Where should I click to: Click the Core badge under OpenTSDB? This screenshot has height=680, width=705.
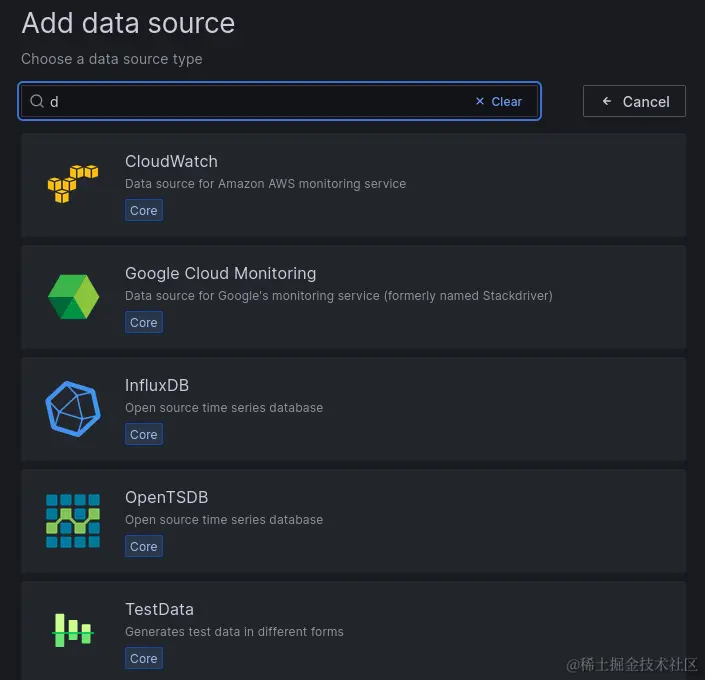144,547
